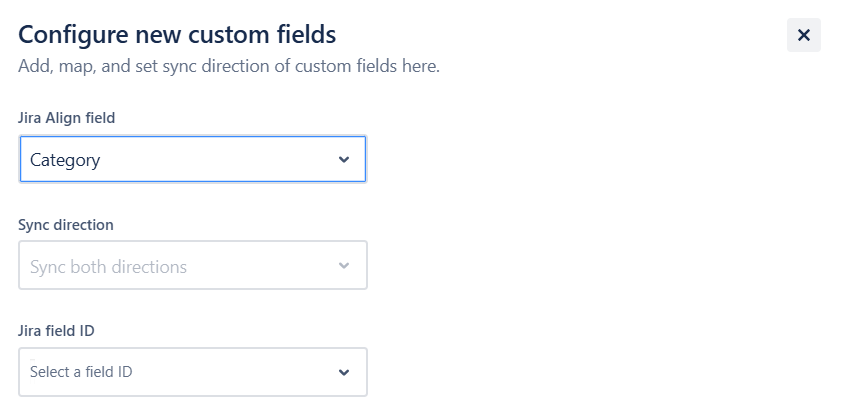Open the Jira Align field dropdown

(193, 160)
